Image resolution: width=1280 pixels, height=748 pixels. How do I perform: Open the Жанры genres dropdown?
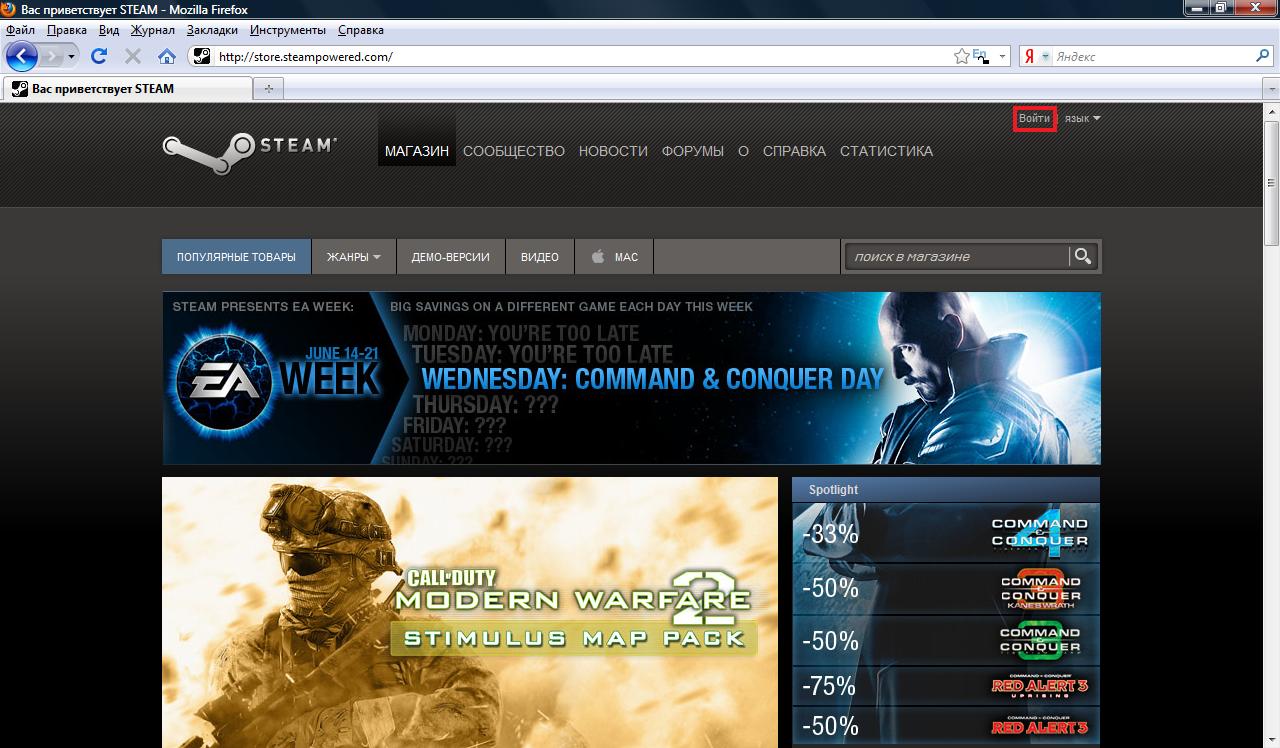(353, 257)
